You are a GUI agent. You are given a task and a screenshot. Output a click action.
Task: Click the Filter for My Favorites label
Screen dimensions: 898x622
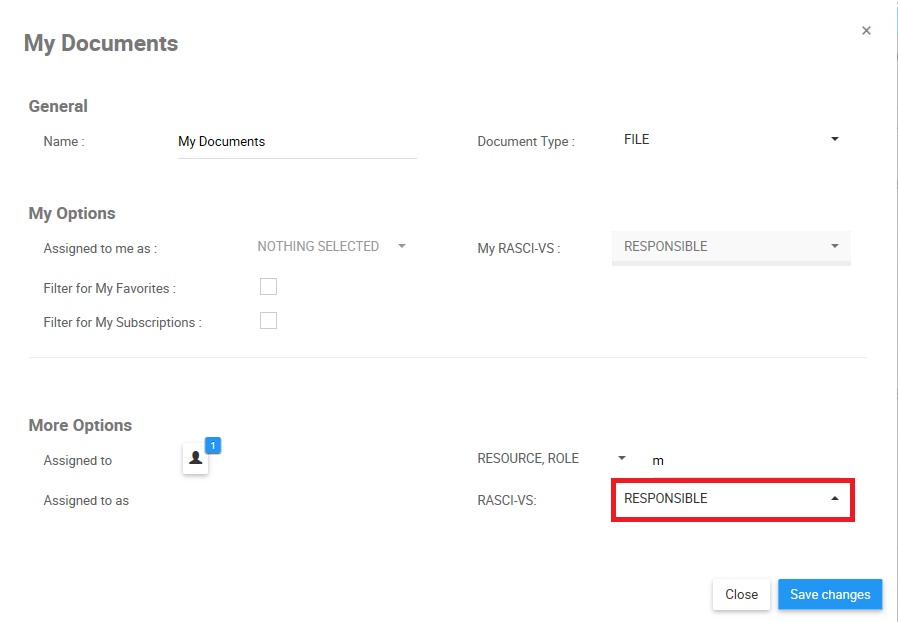click(110, 289)
